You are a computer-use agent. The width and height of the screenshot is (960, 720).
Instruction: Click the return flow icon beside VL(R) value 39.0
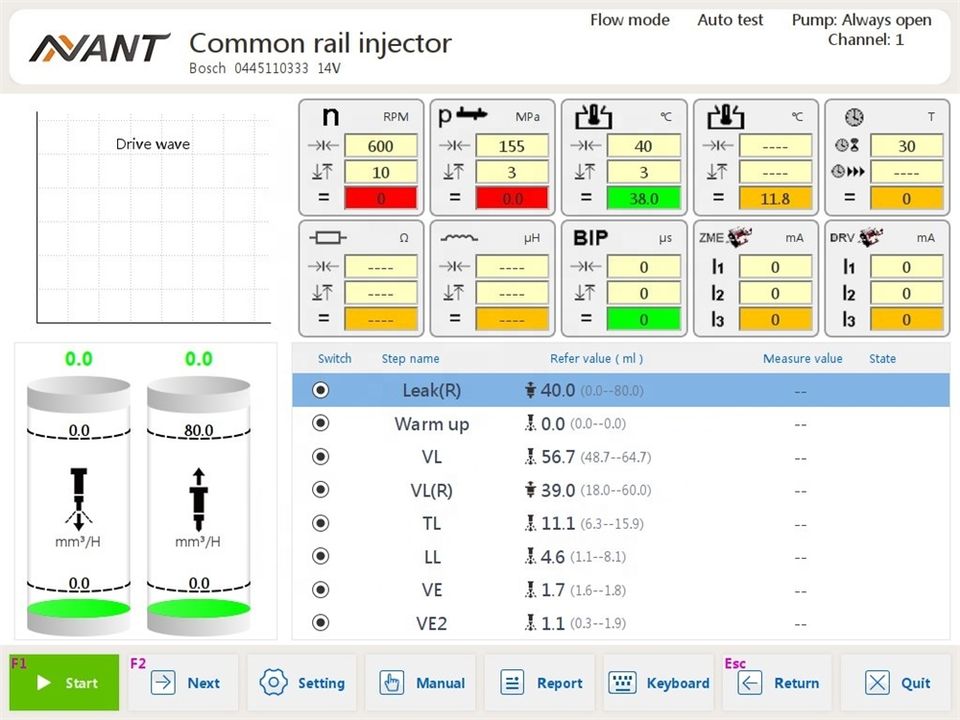pyautogui.click(x=530, y=490)
